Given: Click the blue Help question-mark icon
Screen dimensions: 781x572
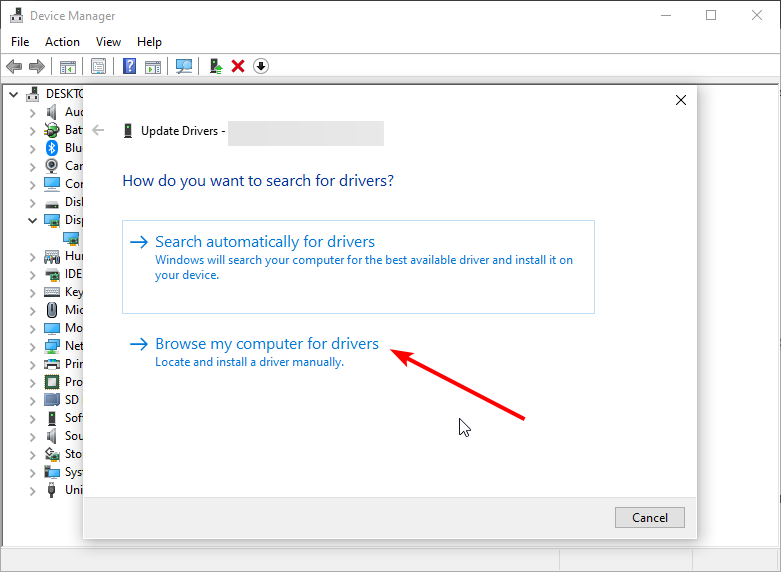Looking at the screenshot, I should pos(130,66).
